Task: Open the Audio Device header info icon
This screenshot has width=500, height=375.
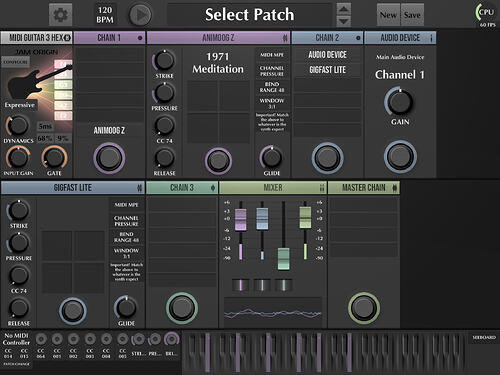Action: click(x=431, y=38)
